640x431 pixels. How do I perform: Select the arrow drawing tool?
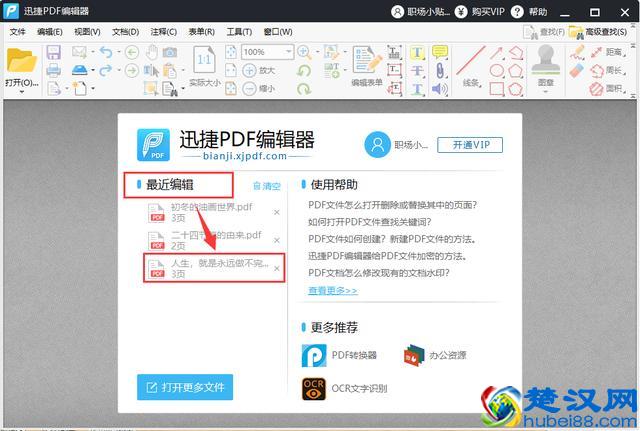click(496, 53)
